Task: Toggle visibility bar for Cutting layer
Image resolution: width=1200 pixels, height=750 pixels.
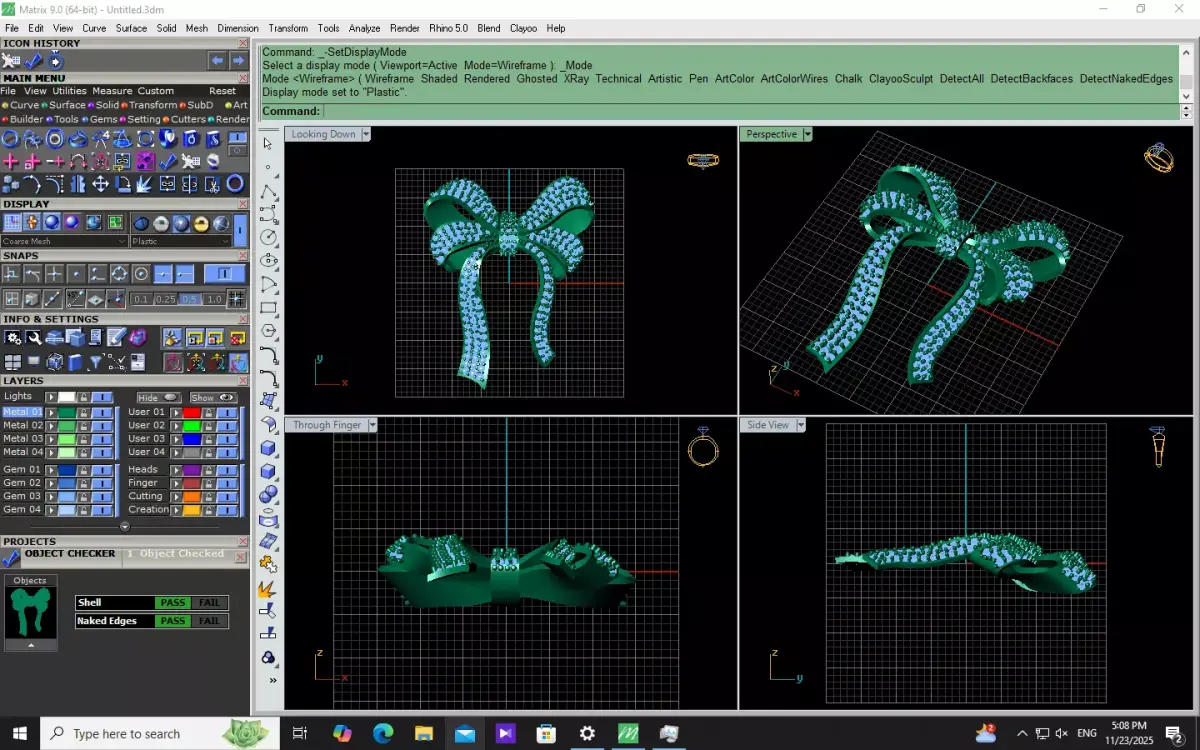Action: 227,497
